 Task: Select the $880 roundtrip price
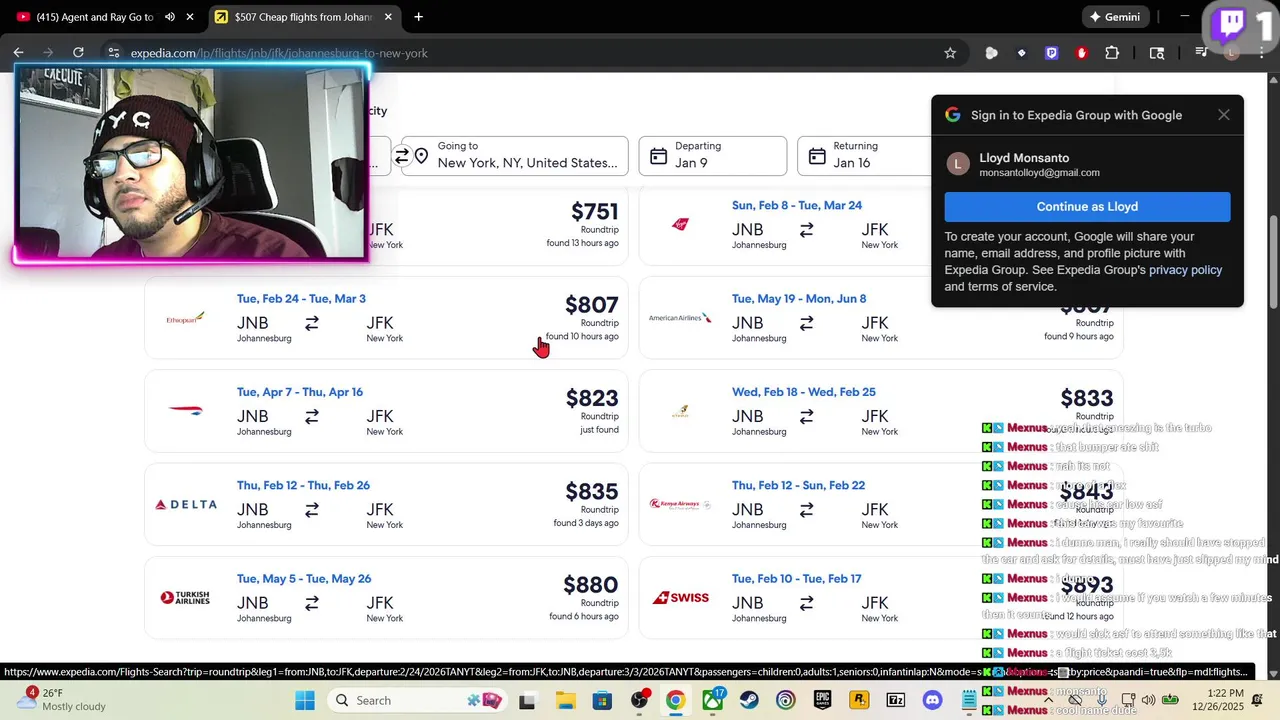[591, 585]
